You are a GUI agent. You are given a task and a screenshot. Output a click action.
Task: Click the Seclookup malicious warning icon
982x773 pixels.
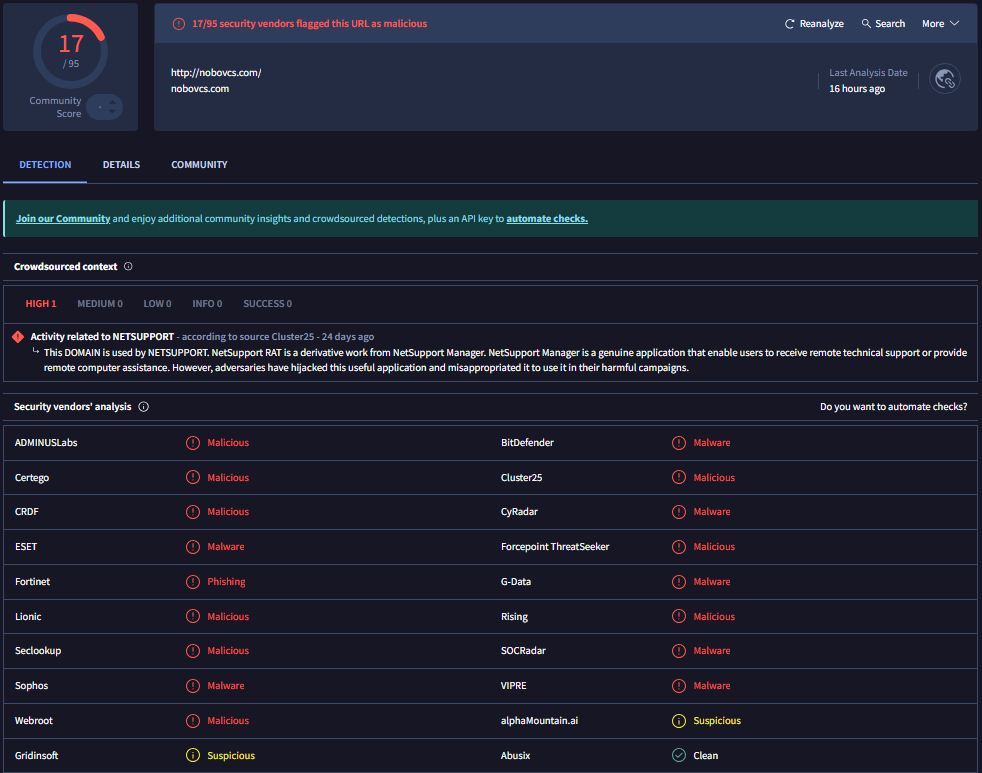(193, 651)
